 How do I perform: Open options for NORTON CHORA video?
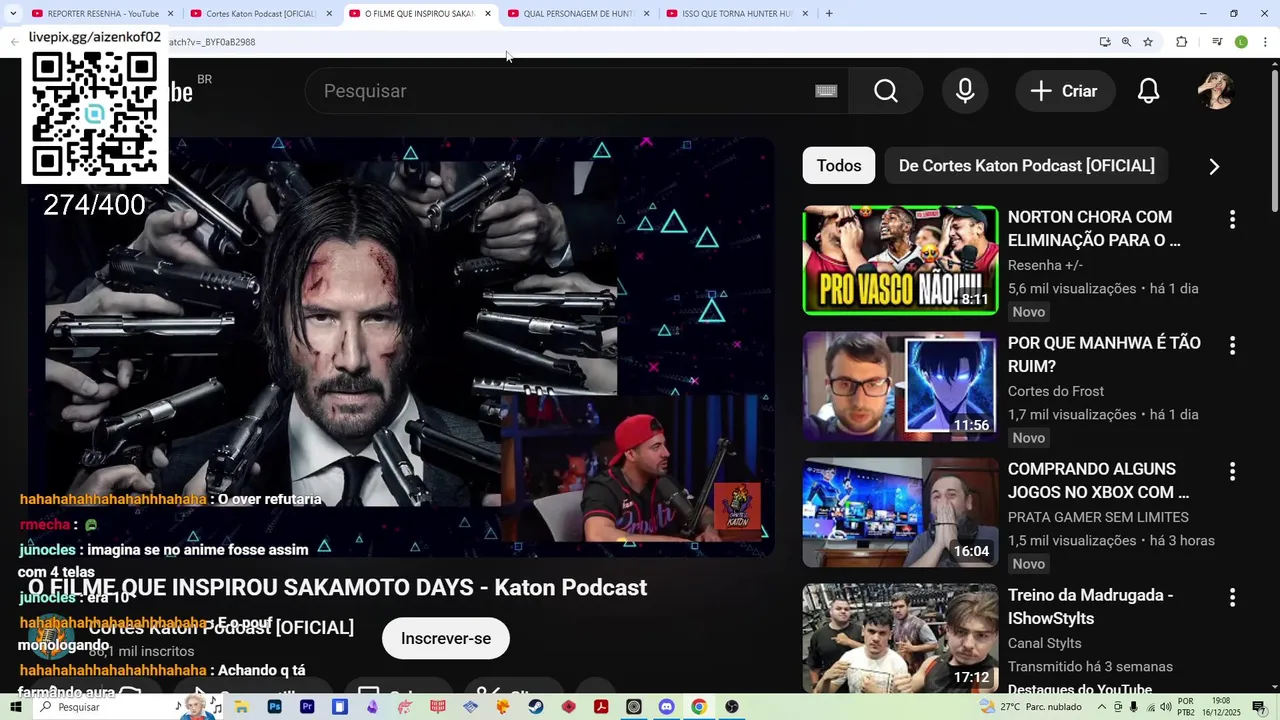1232,219
